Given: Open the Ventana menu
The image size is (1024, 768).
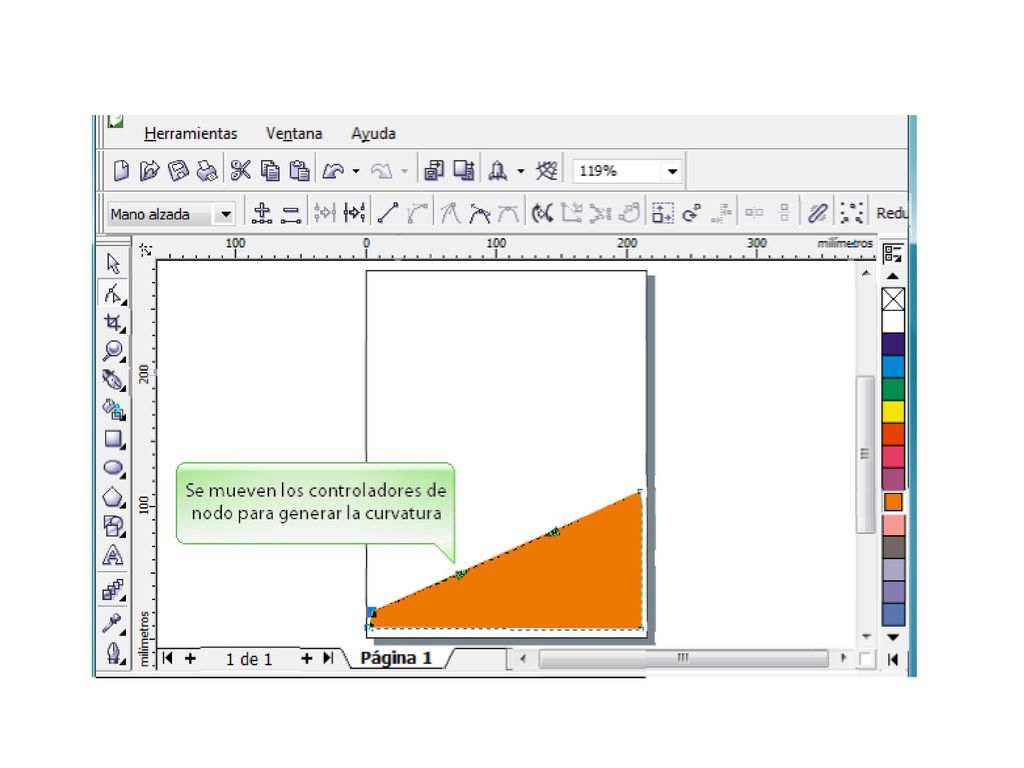Looking at the screenshot, I should click(x=294, y=133).
